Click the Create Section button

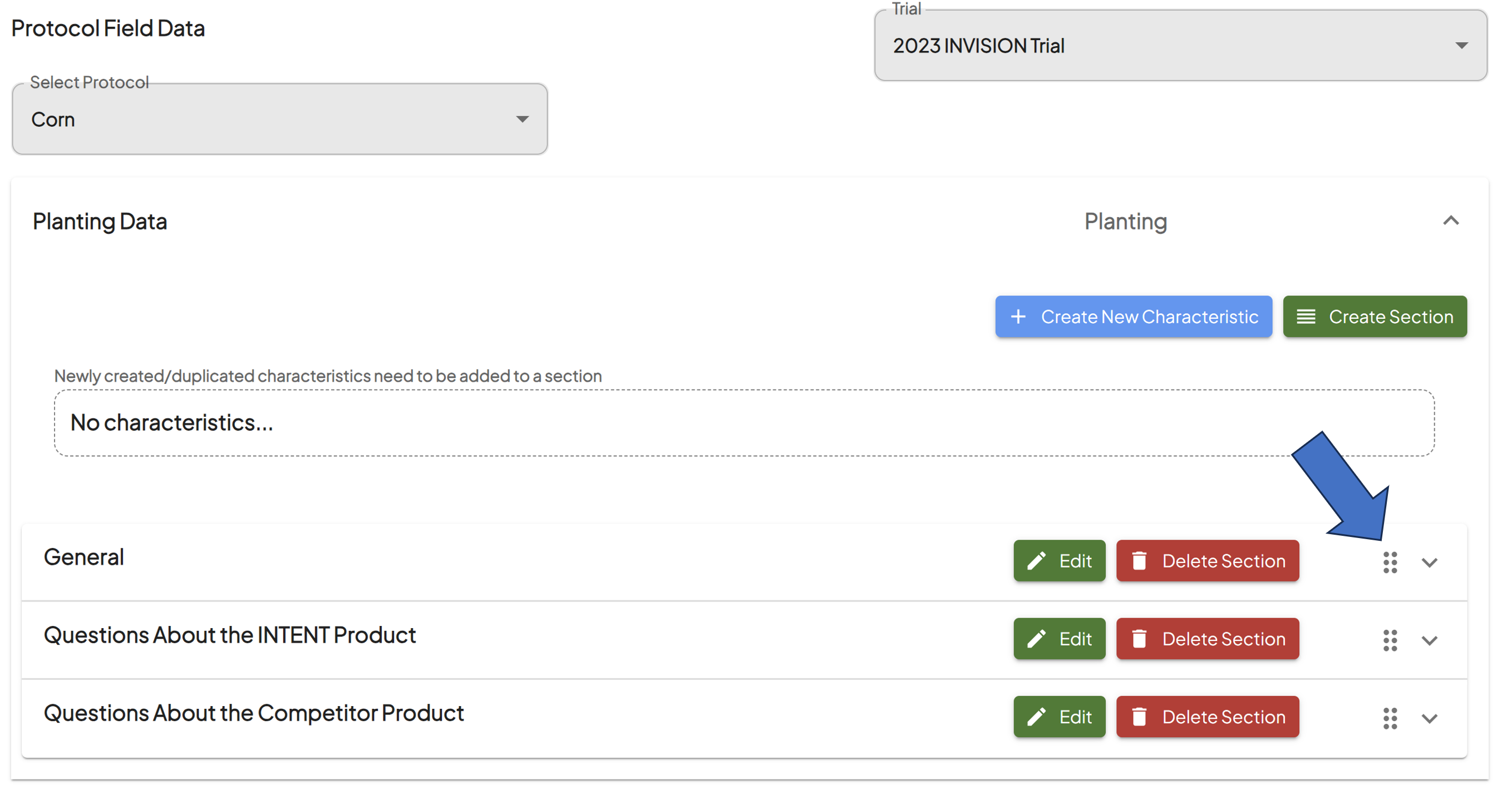pyautogui.click(x=1375, y=317)
